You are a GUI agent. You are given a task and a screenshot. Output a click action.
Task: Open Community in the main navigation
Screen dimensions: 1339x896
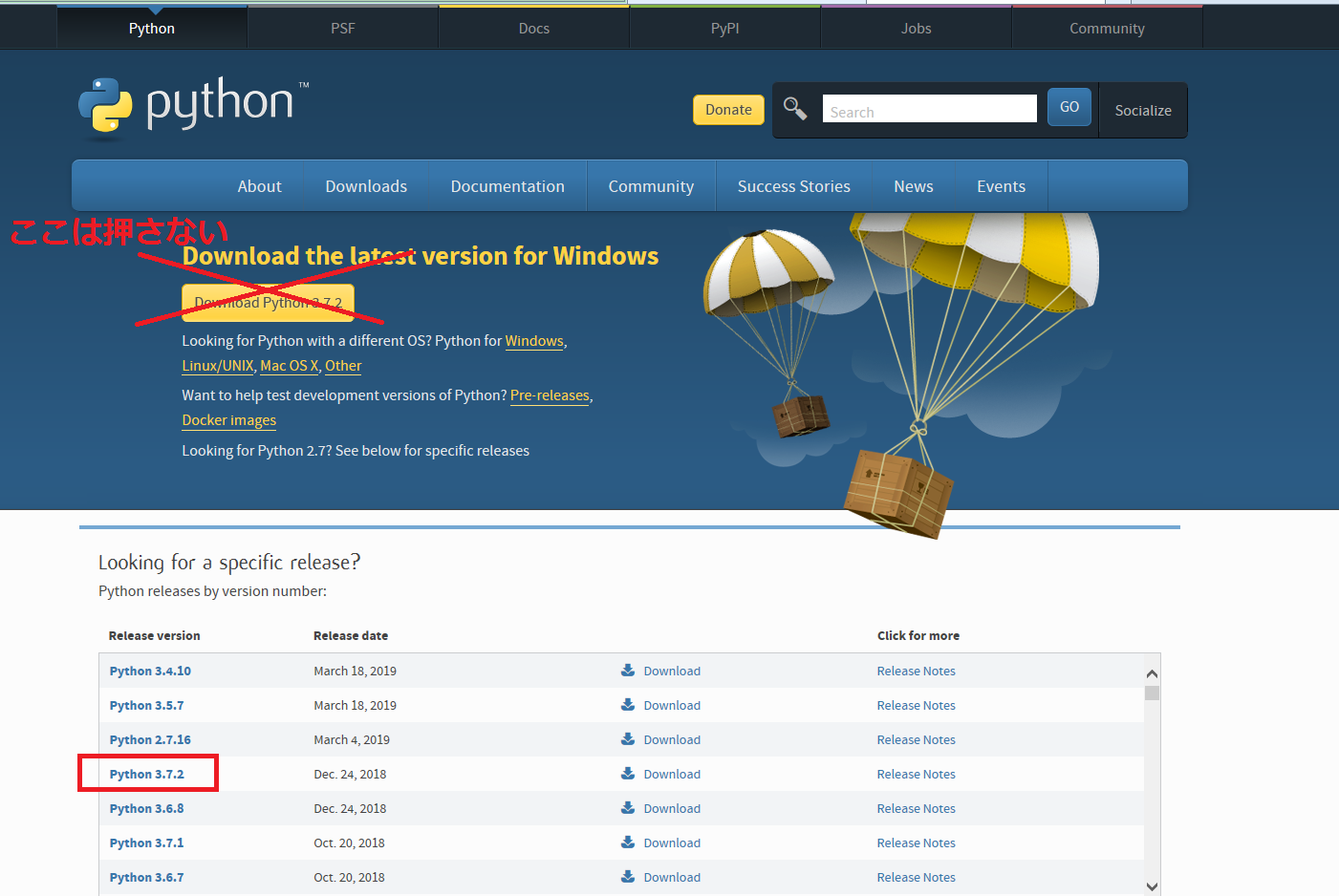[651, 186]
